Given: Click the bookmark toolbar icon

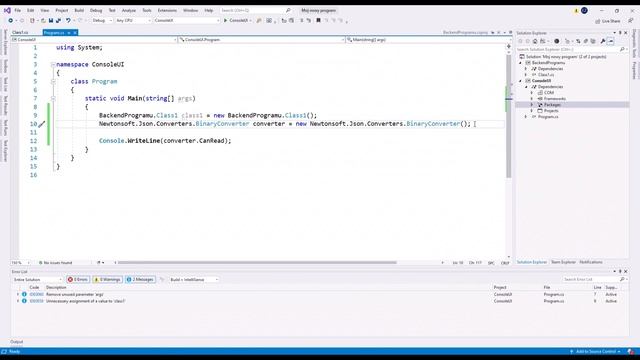Looking at the screenshot, I should point(318,20).
